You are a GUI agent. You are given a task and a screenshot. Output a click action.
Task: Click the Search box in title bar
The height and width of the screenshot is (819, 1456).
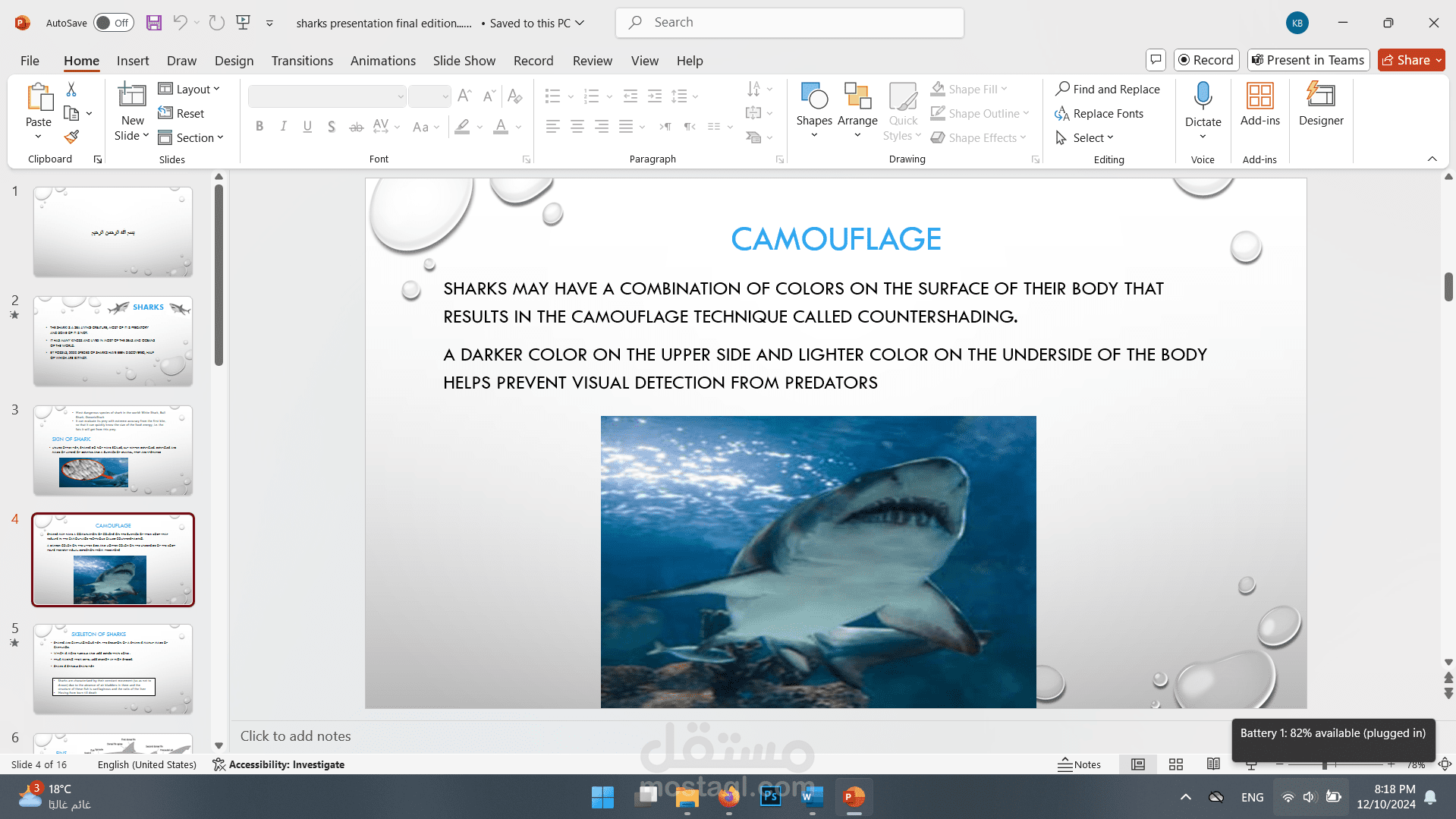click(790, 23)
